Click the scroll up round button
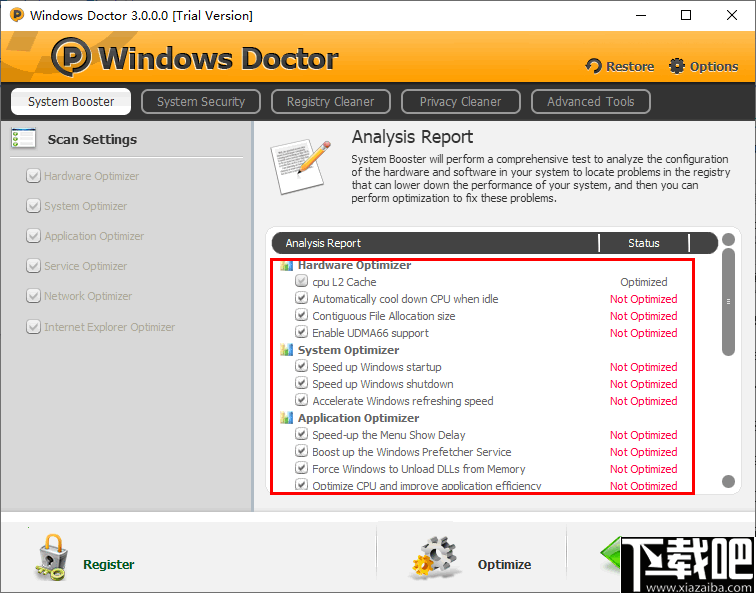The image size is (756, 593). point(729,240)
